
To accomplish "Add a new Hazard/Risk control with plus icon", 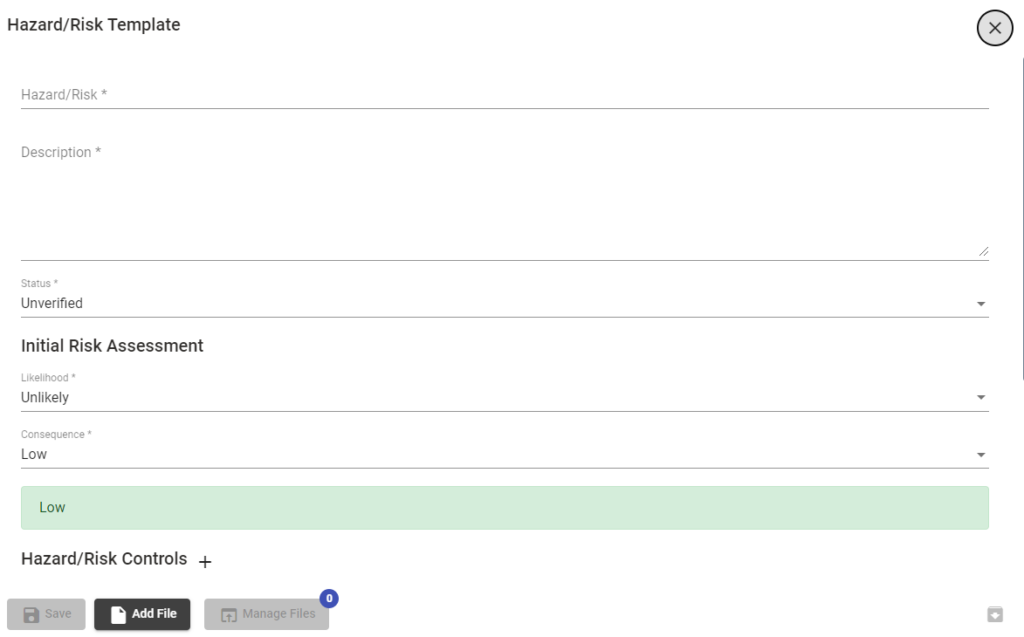I will [205, 562].
